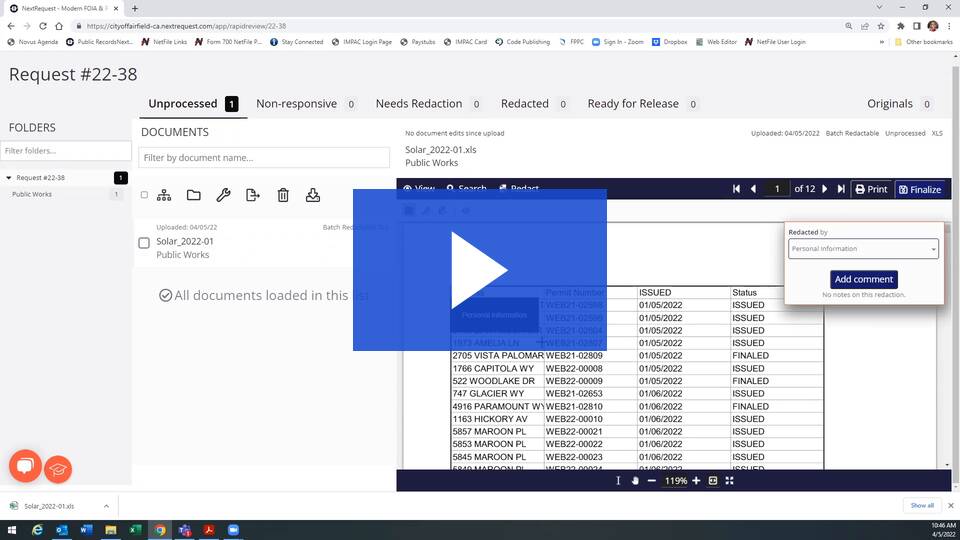This screenshot has height=540, width=960.
Task: Open the Dropbox bookmark
Action: pyautogui.click(x=670, y=42)
